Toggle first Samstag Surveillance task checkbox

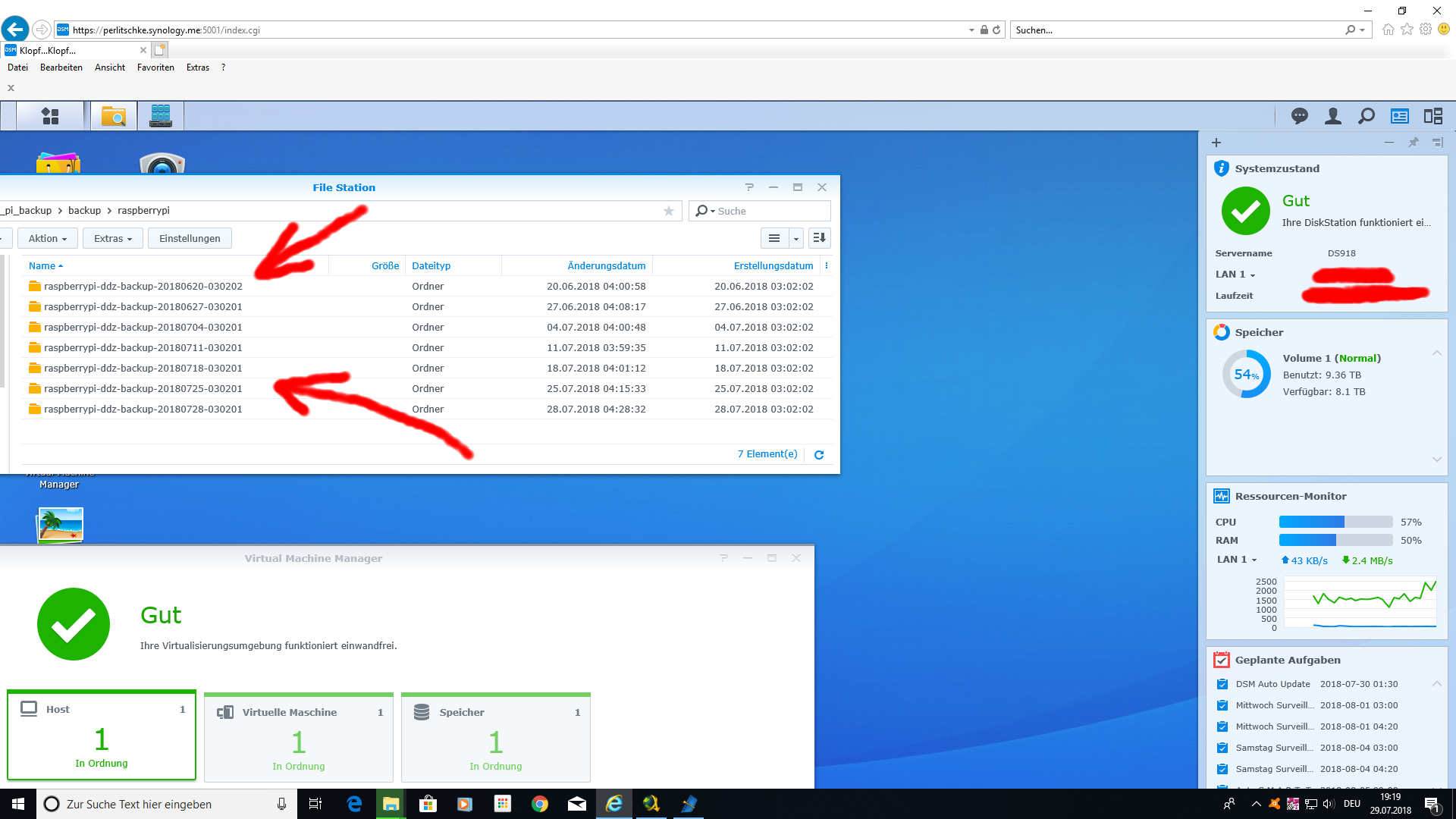click(1222, 748)
